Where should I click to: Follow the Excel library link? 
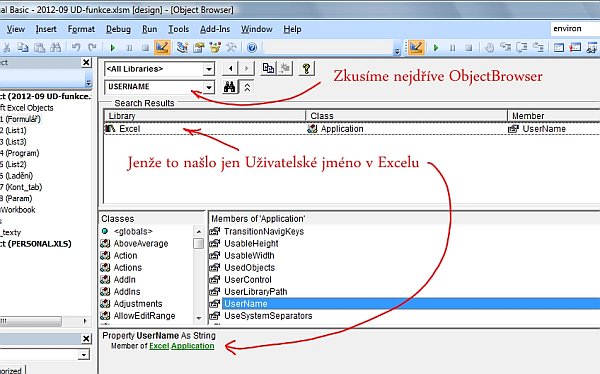coord(159,346)
